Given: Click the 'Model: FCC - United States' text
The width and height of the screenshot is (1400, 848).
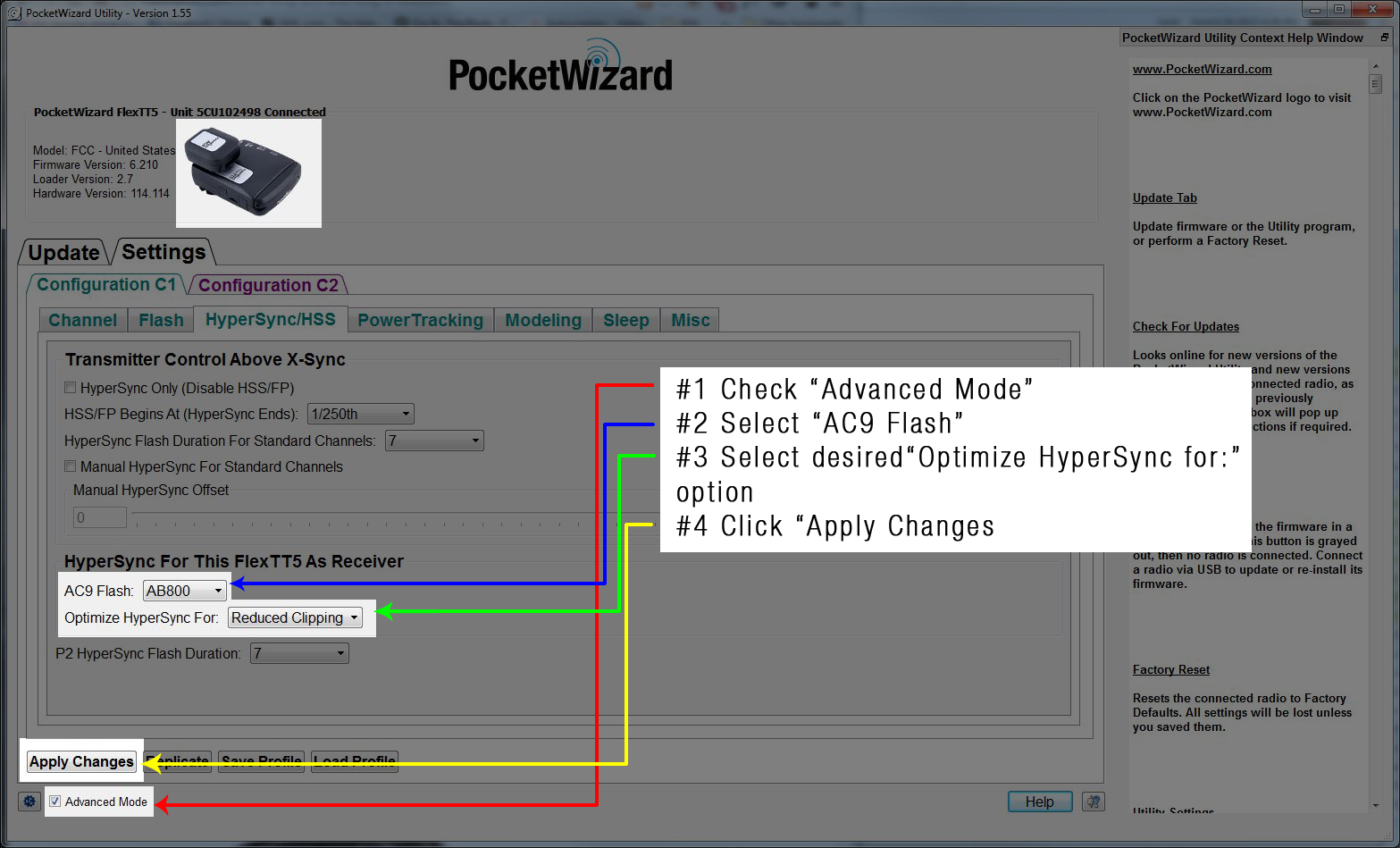Looking at the screenshot, I should 105,150.
